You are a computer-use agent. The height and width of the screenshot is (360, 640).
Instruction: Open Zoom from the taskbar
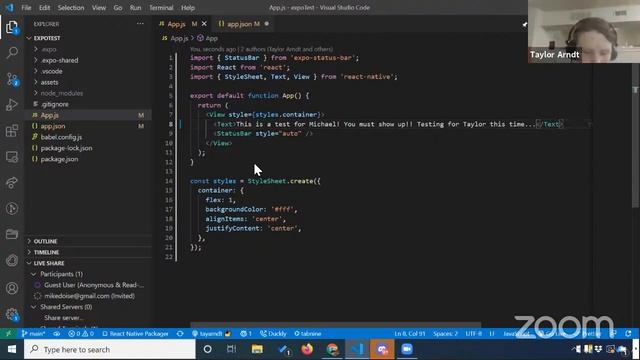[407, 349]
